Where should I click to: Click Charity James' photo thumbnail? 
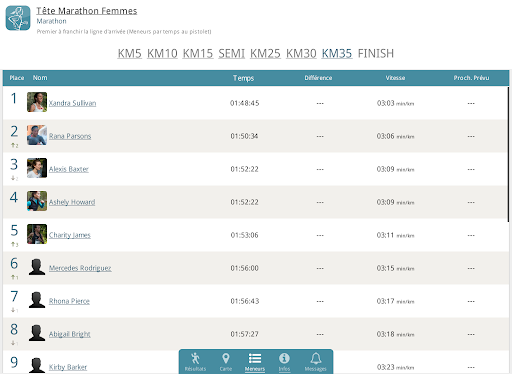coord(37,234)
